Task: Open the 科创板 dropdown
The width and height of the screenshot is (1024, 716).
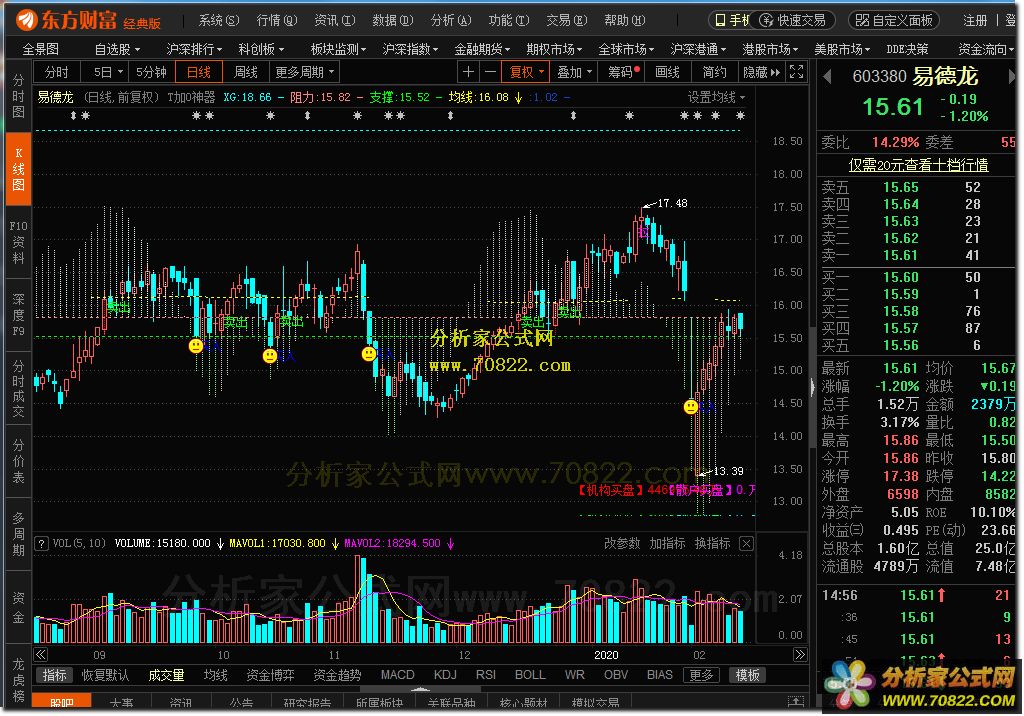Action: 261,49
